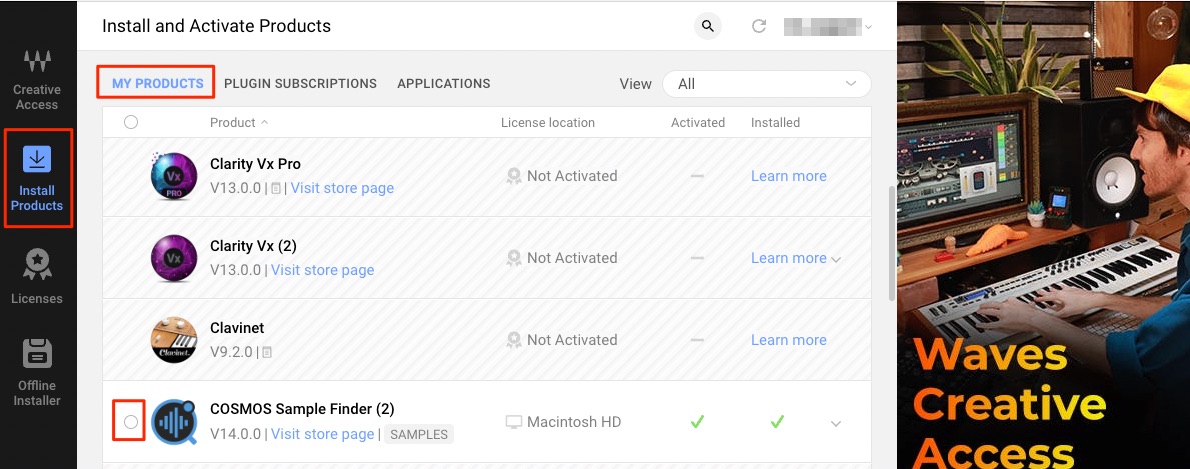Click Installed checkmark for COSMOS Sample Finder

click(x=776, y=421)
